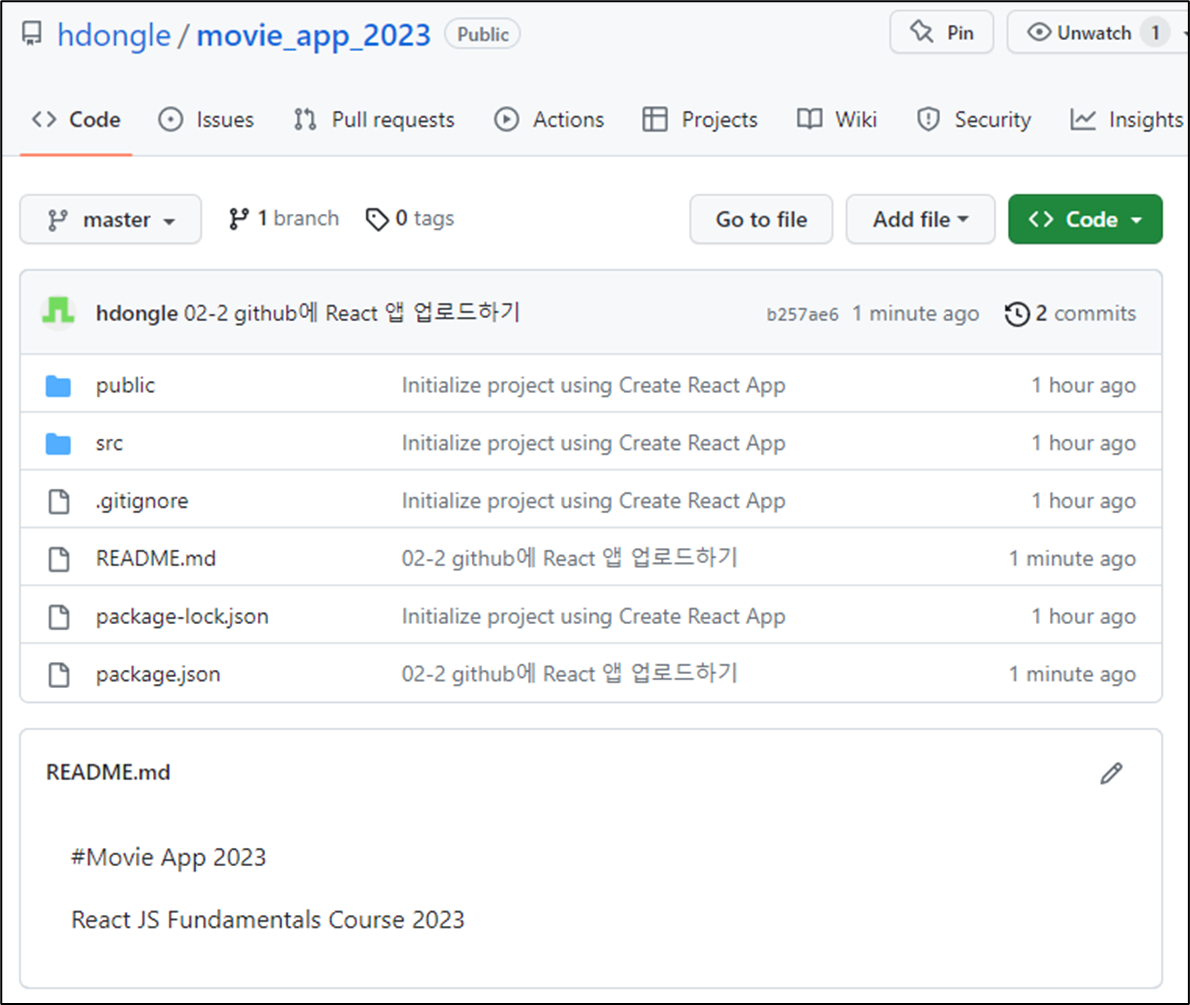Open latest commit message in header row
The width and height of the screenshot is (1190, 1005).
[352, 313]
